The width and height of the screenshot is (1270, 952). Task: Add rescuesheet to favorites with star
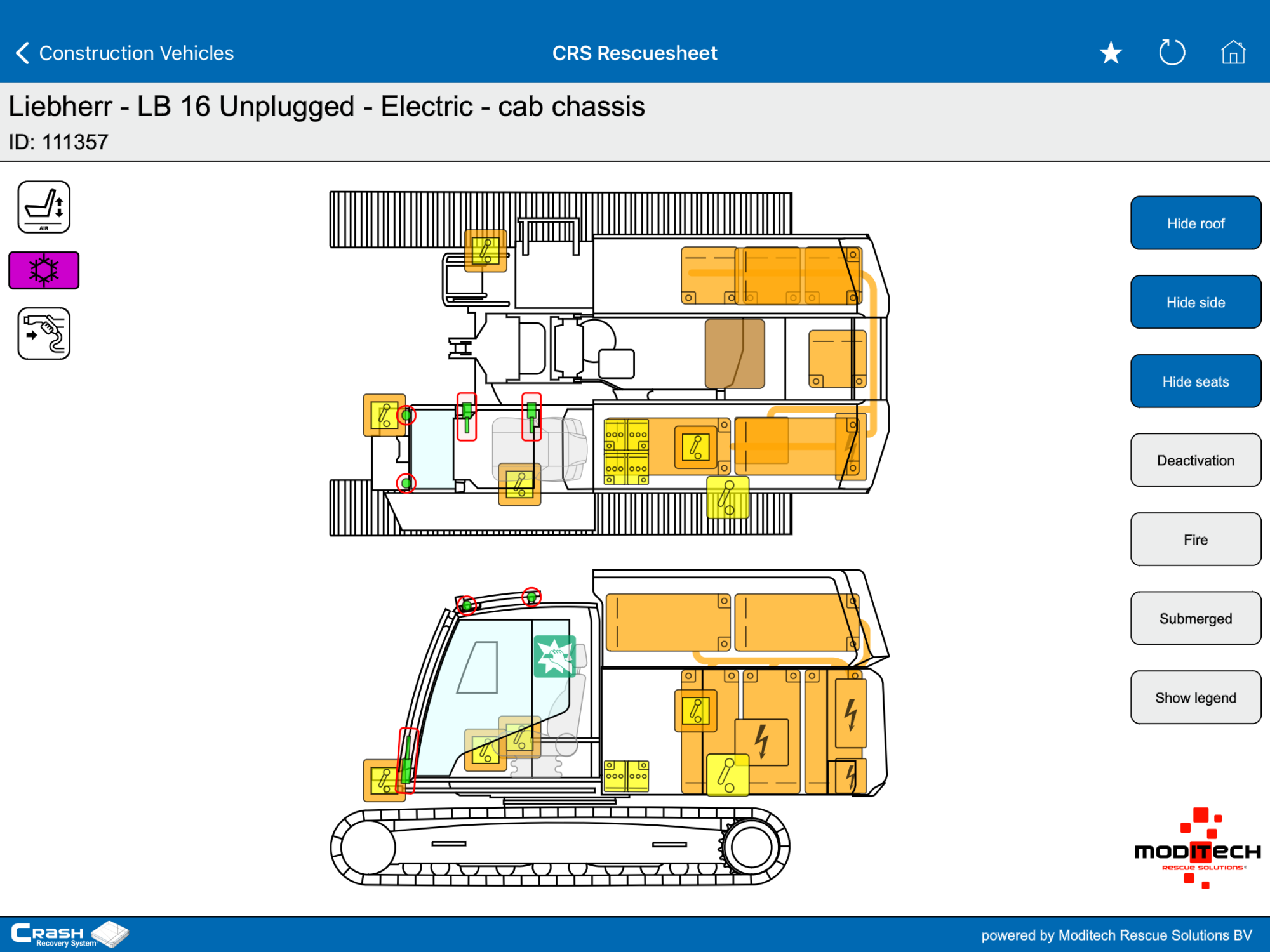(1111, 53)
